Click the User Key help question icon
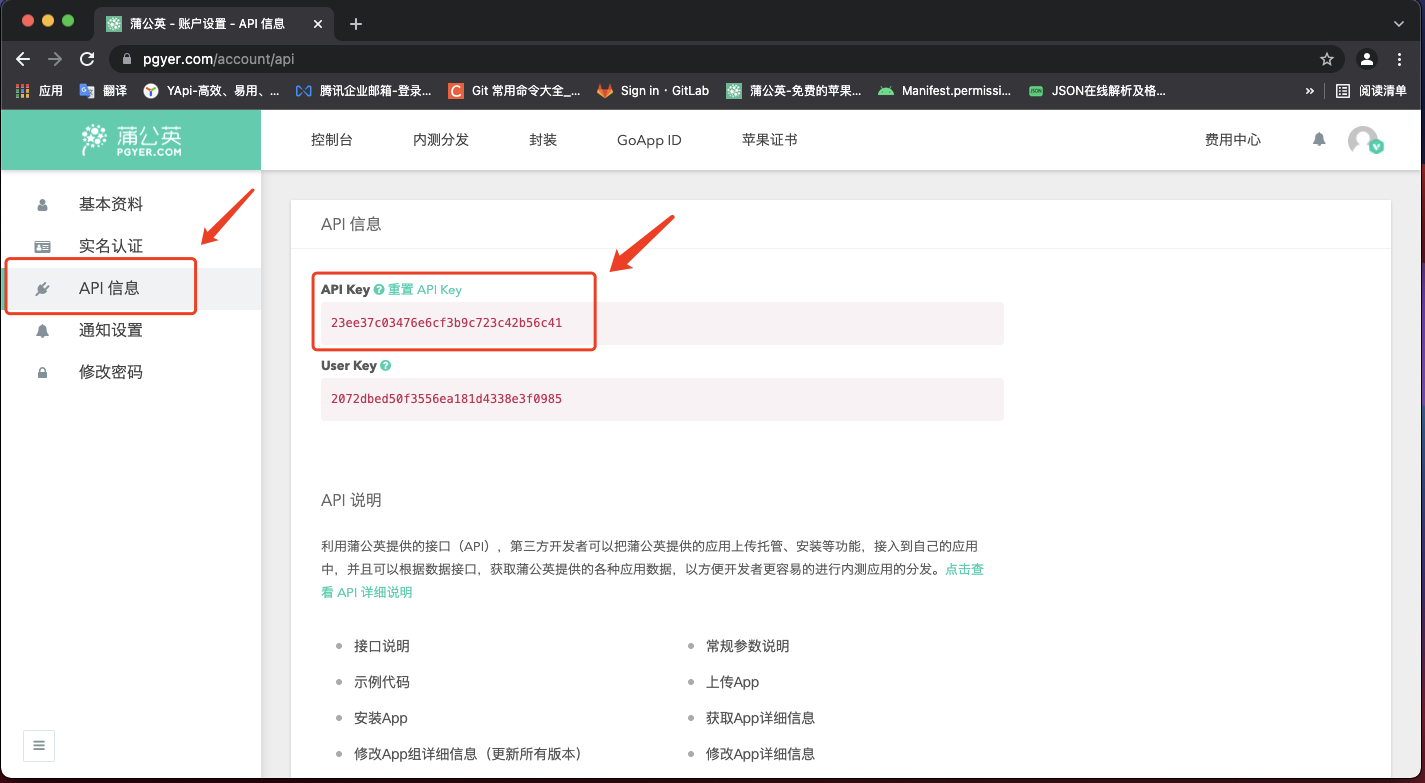This screenshot has width=1425, height=783. (385, 366)
